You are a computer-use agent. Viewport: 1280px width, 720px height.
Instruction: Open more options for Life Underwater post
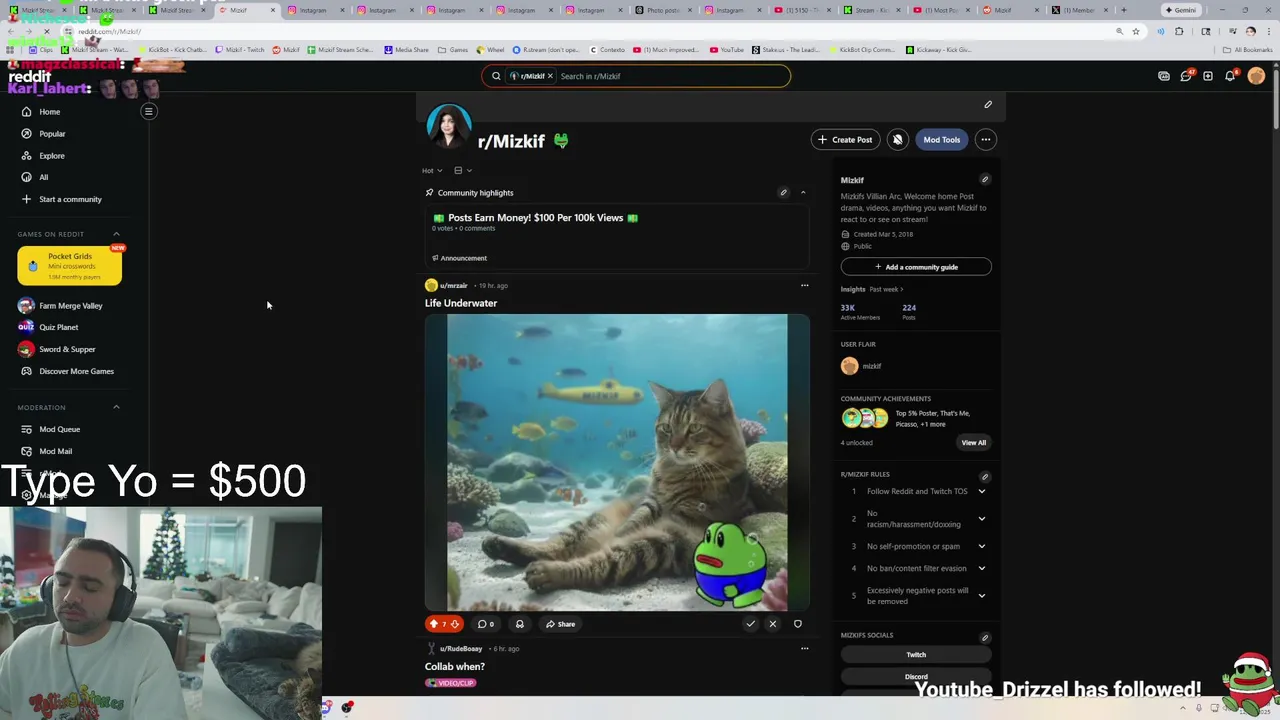(804, 286)
